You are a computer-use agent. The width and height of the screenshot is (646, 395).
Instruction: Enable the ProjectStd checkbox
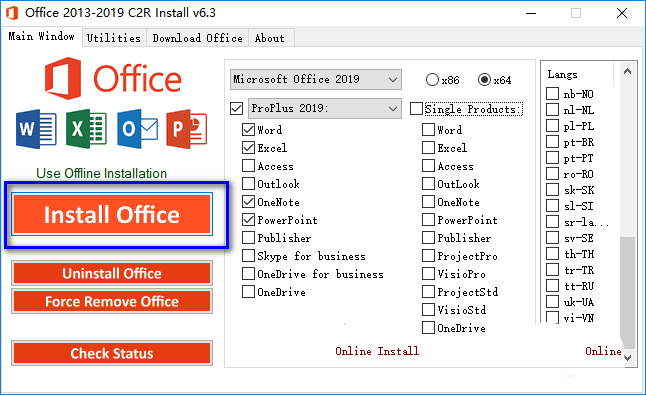[x=428, y=292]
